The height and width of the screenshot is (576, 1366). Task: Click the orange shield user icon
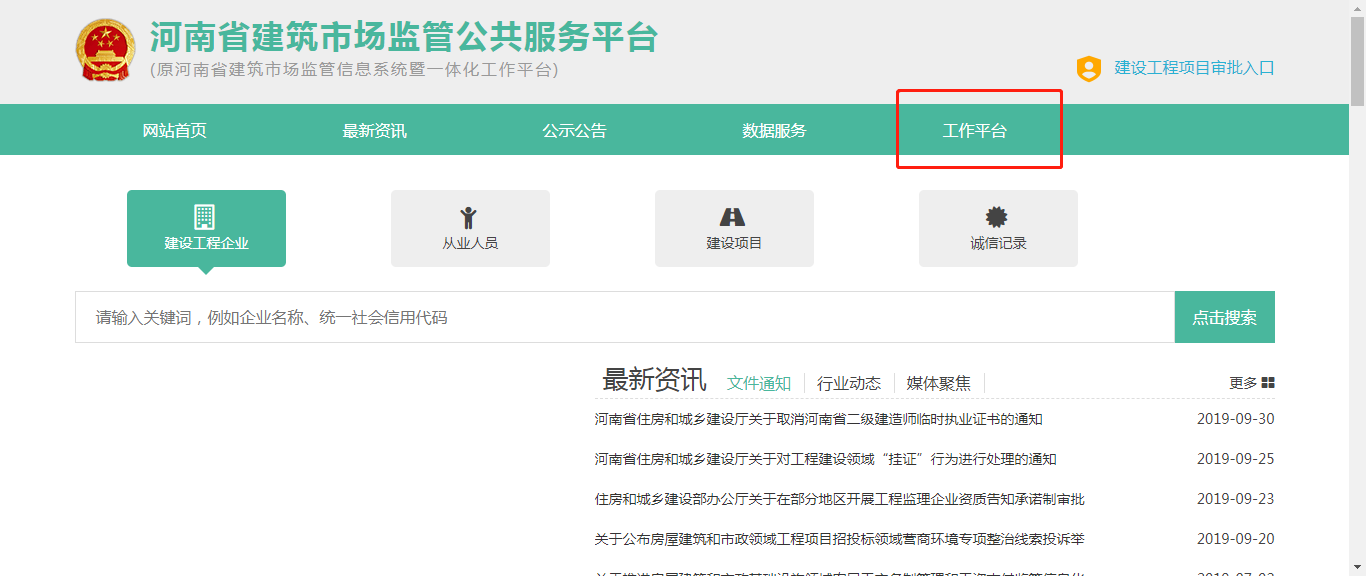coord(1088,69)
